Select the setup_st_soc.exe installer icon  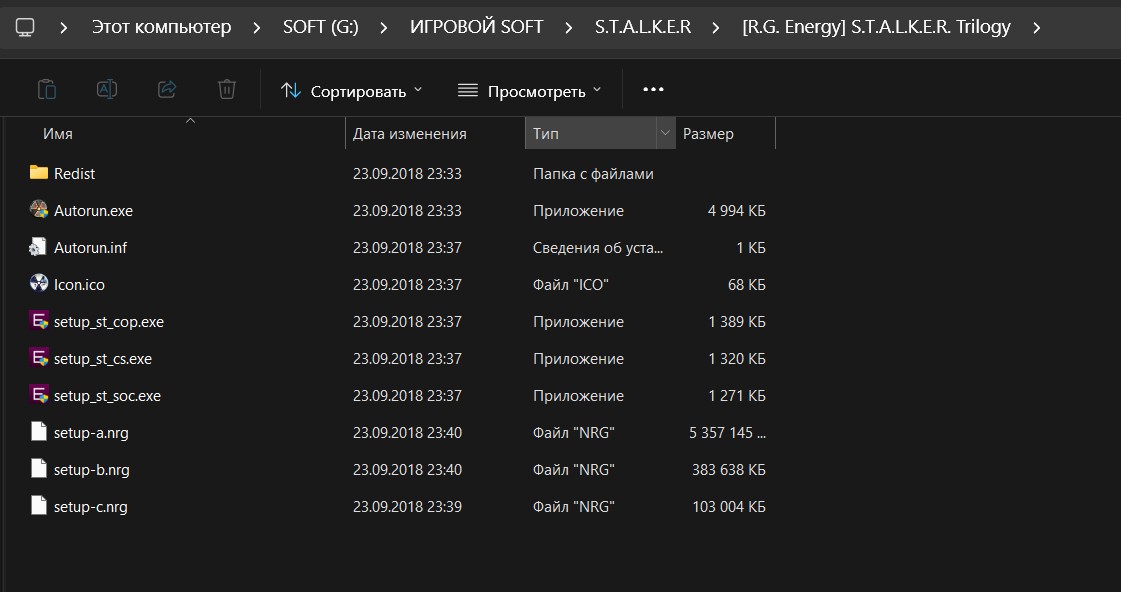tap(39, 395)
